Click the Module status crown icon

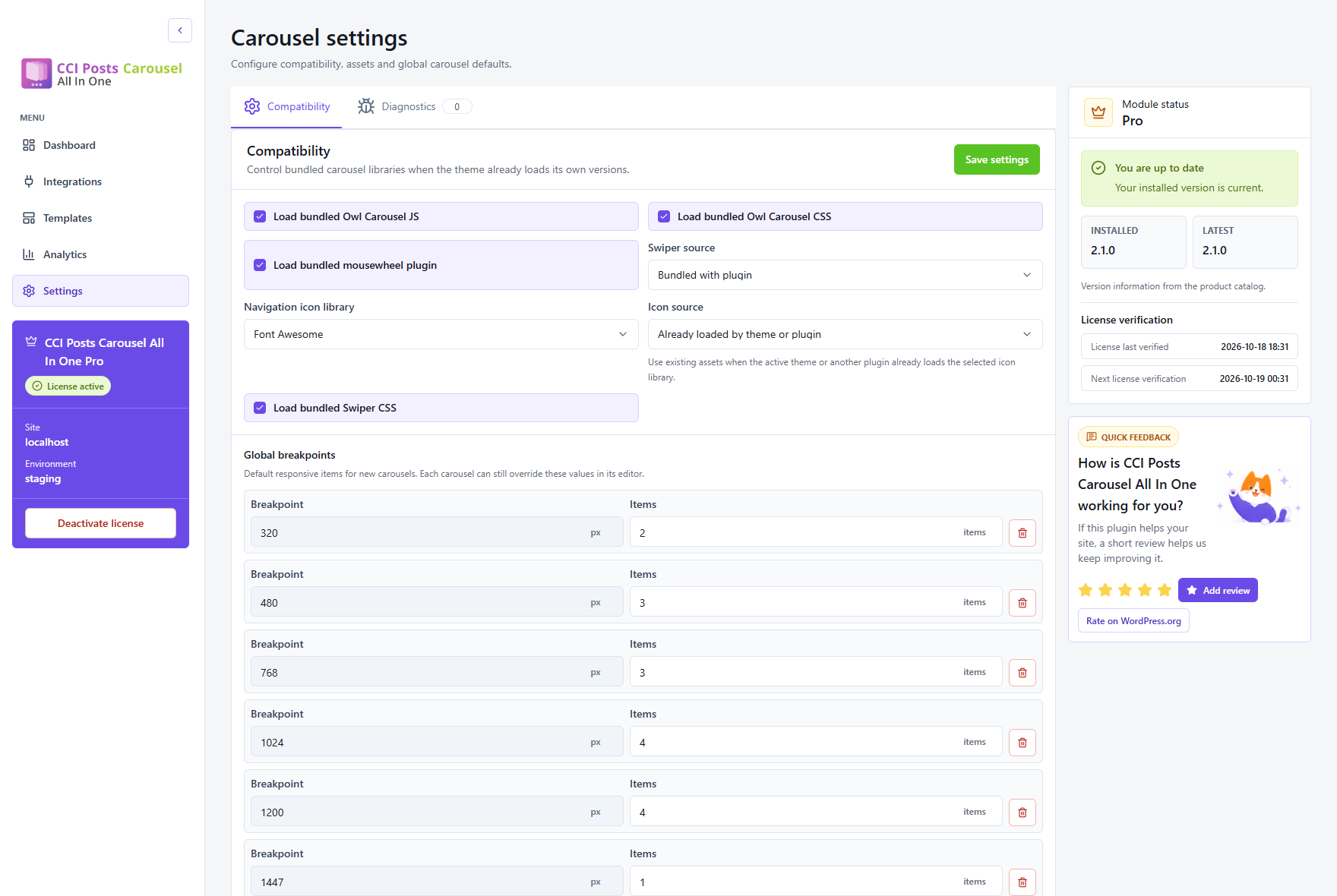(1098, 112)
